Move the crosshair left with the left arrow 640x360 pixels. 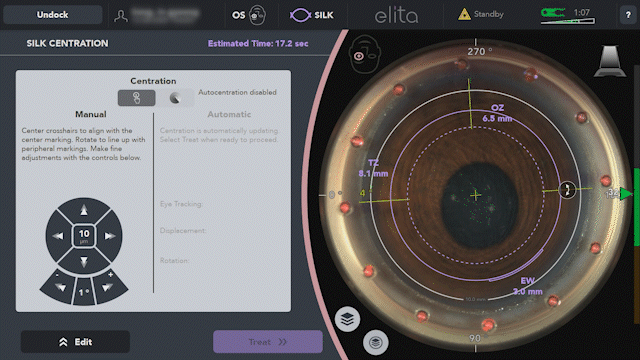tap(58, 236)
